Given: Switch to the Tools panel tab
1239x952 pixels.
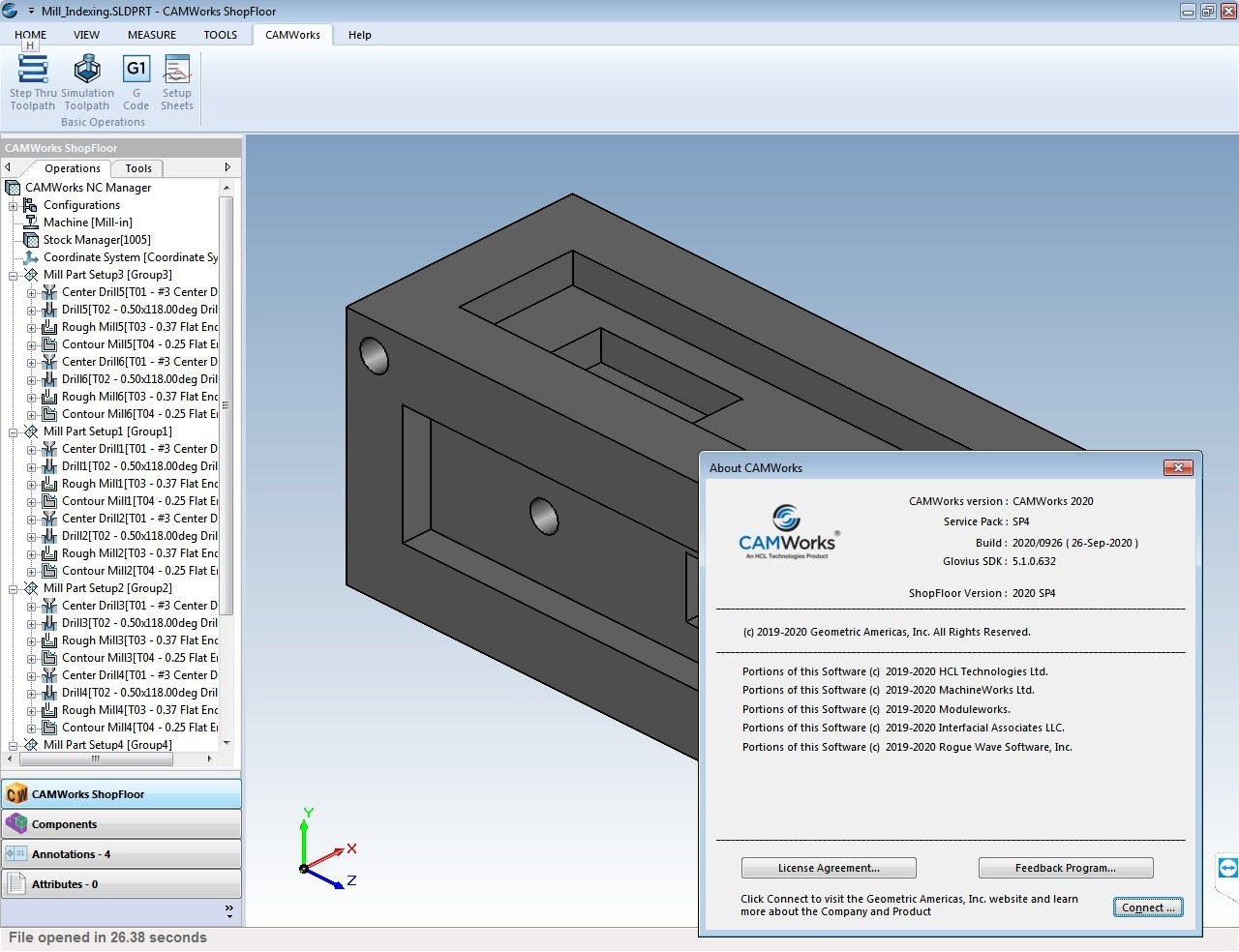Looking at the screenshot, I should point(138,168).
